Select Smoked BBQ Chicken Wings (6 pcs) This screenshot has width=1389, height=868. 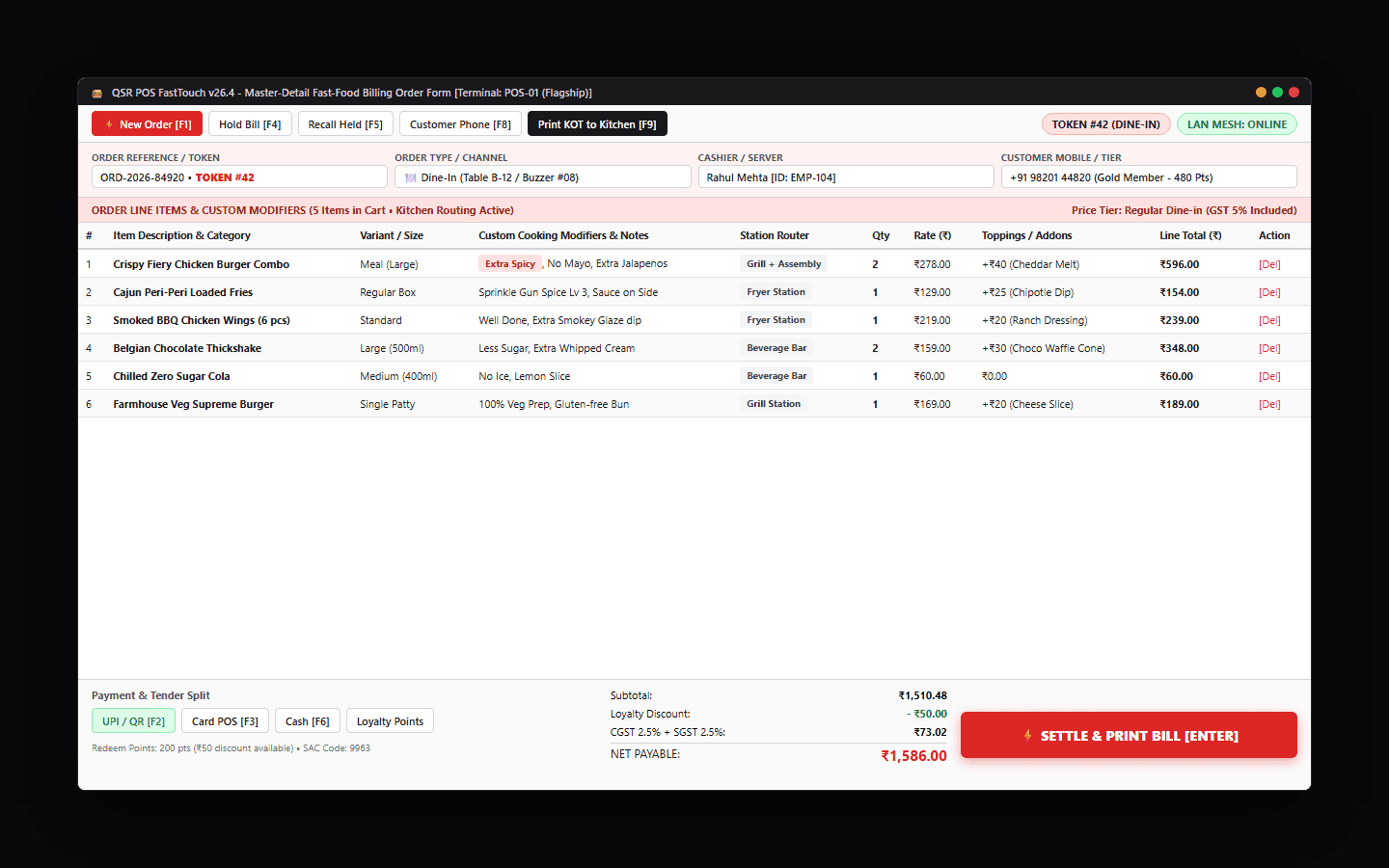tap(202, 320)
